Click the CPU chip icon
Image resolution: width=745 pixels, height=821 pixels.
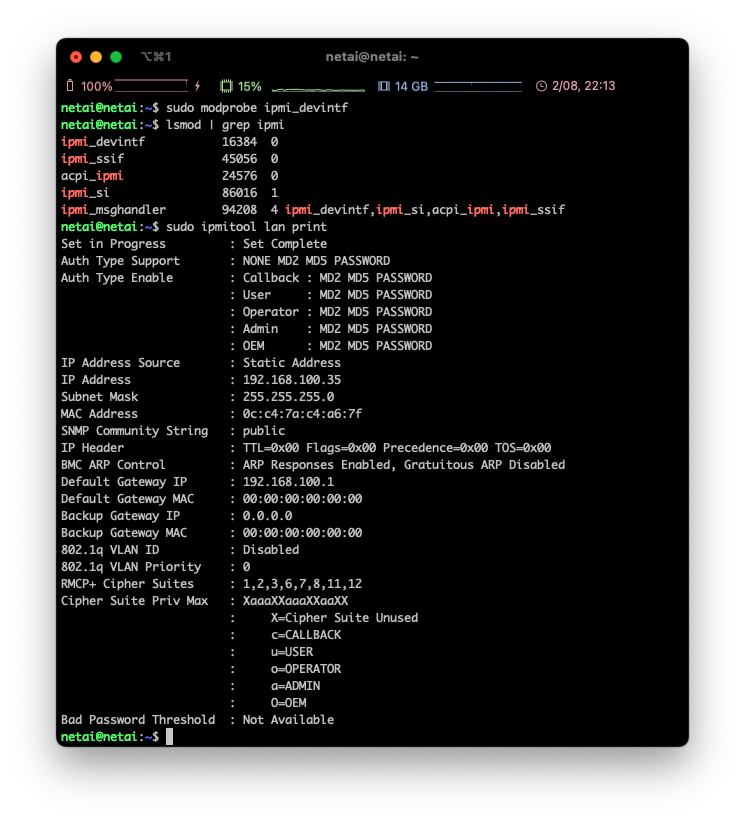point(226,86)
